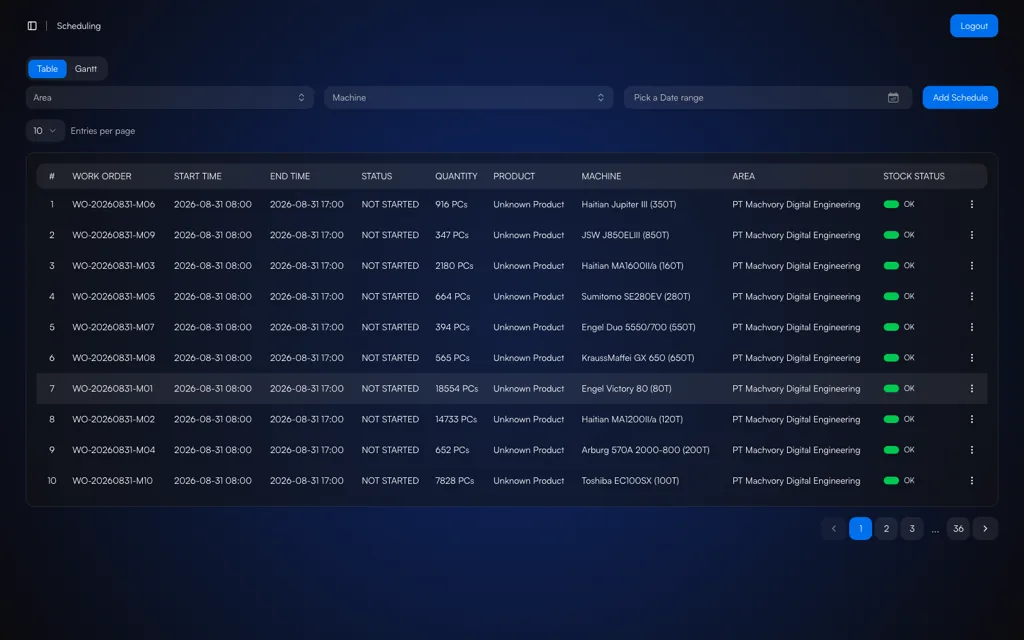Click the Logout button

[x=974, y=26]
